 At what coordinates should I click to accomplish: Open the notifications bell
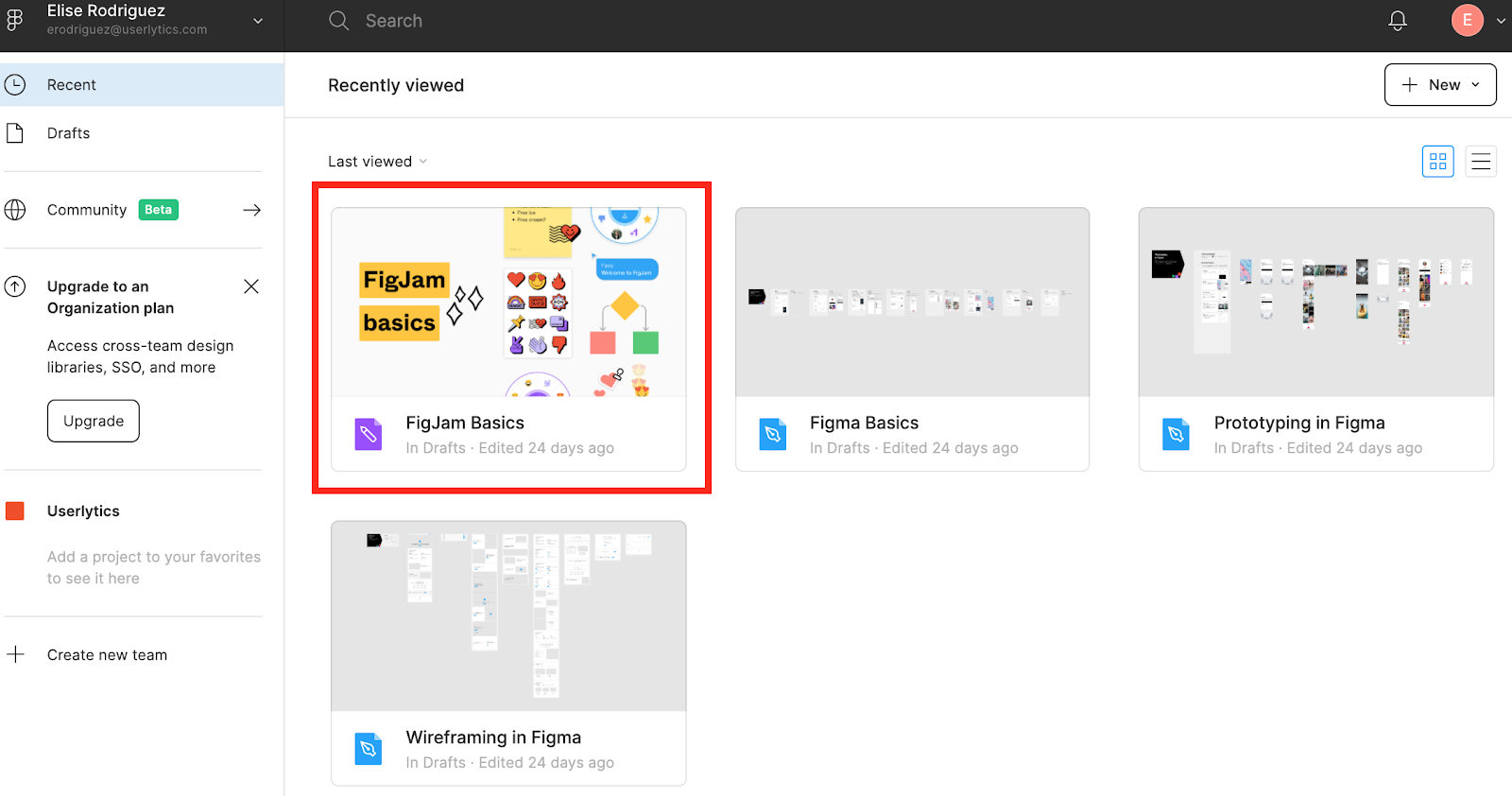[x=1398, y=21]
